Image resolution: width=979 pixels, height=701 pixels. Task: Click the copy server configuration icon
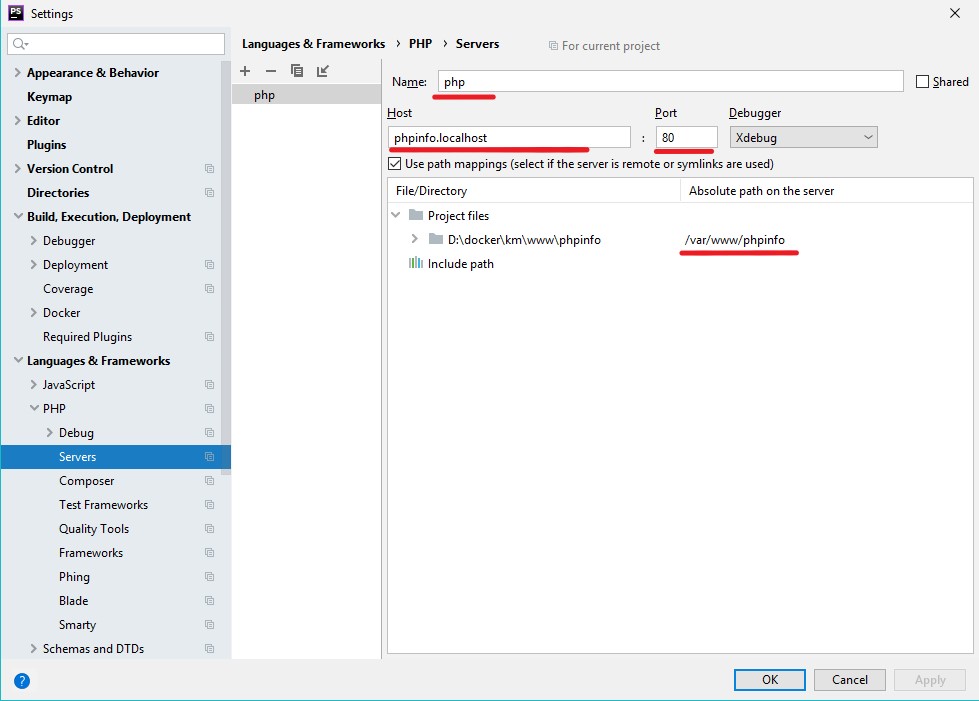[297, 71]
